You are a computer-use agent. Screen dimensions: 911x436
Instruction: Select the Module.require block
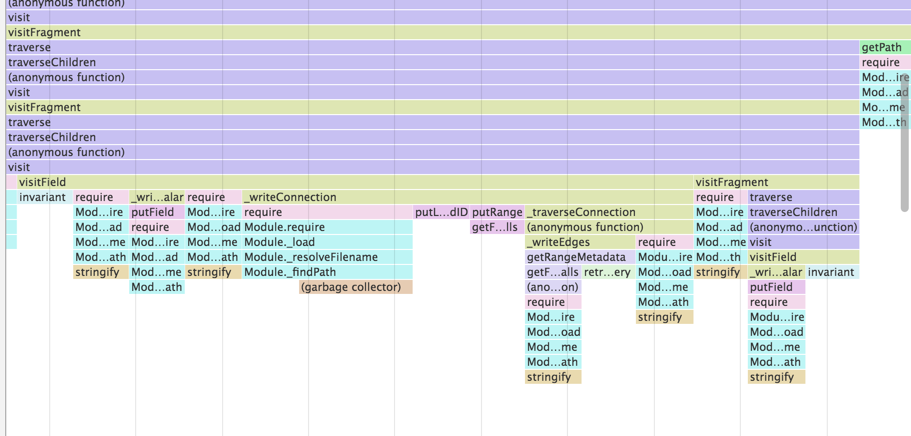point(328,227)
